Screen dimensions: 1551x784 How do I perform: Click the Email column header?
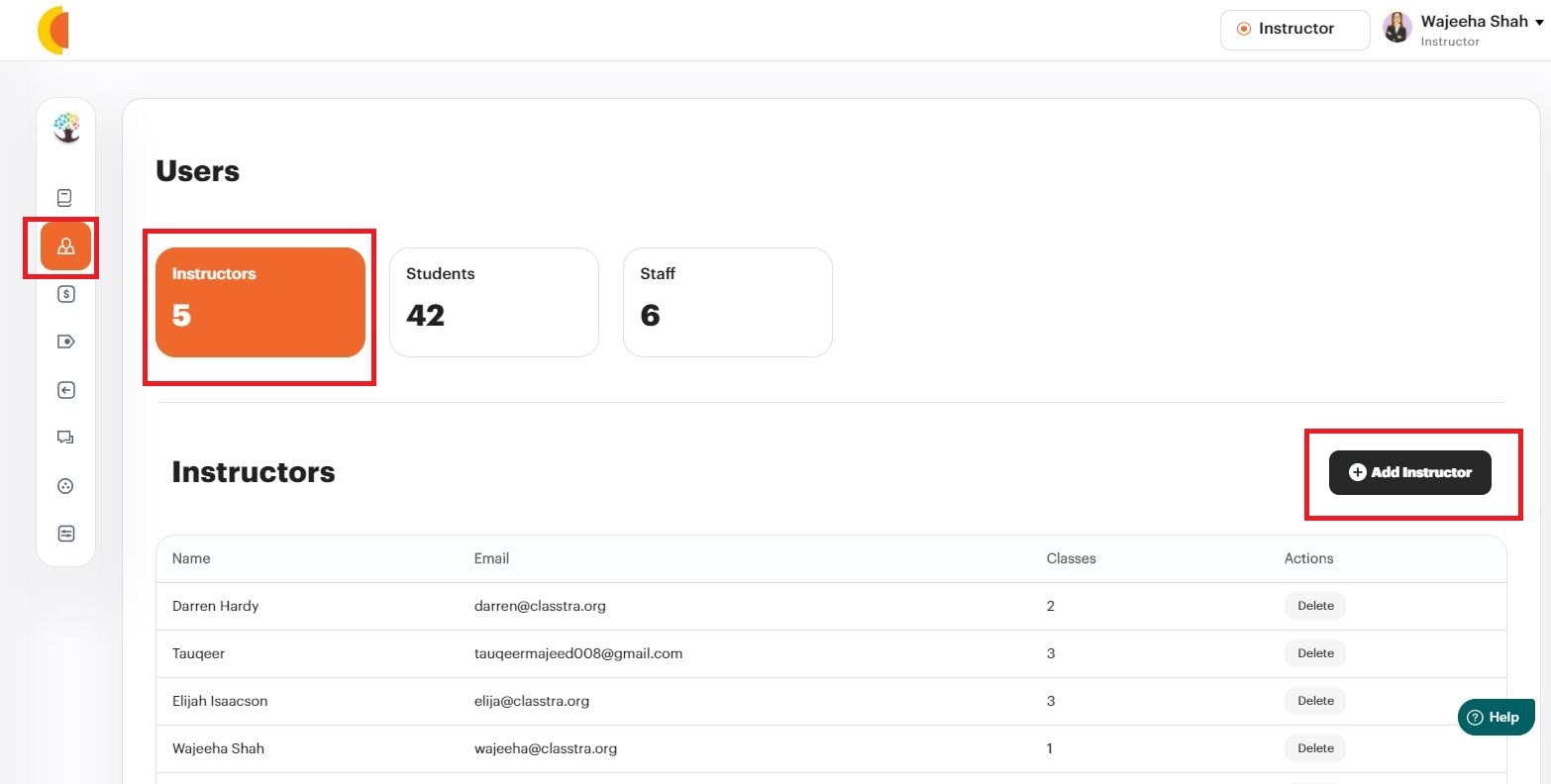tap(491, 558)
